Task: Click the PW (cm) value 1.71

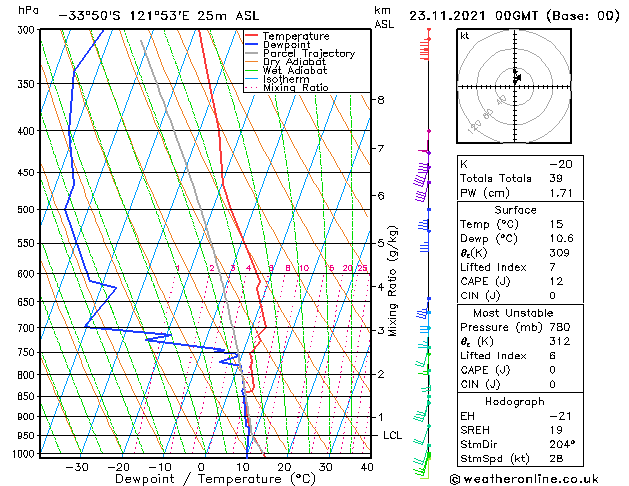Action: pyautogui.click(x=561, y=193)
